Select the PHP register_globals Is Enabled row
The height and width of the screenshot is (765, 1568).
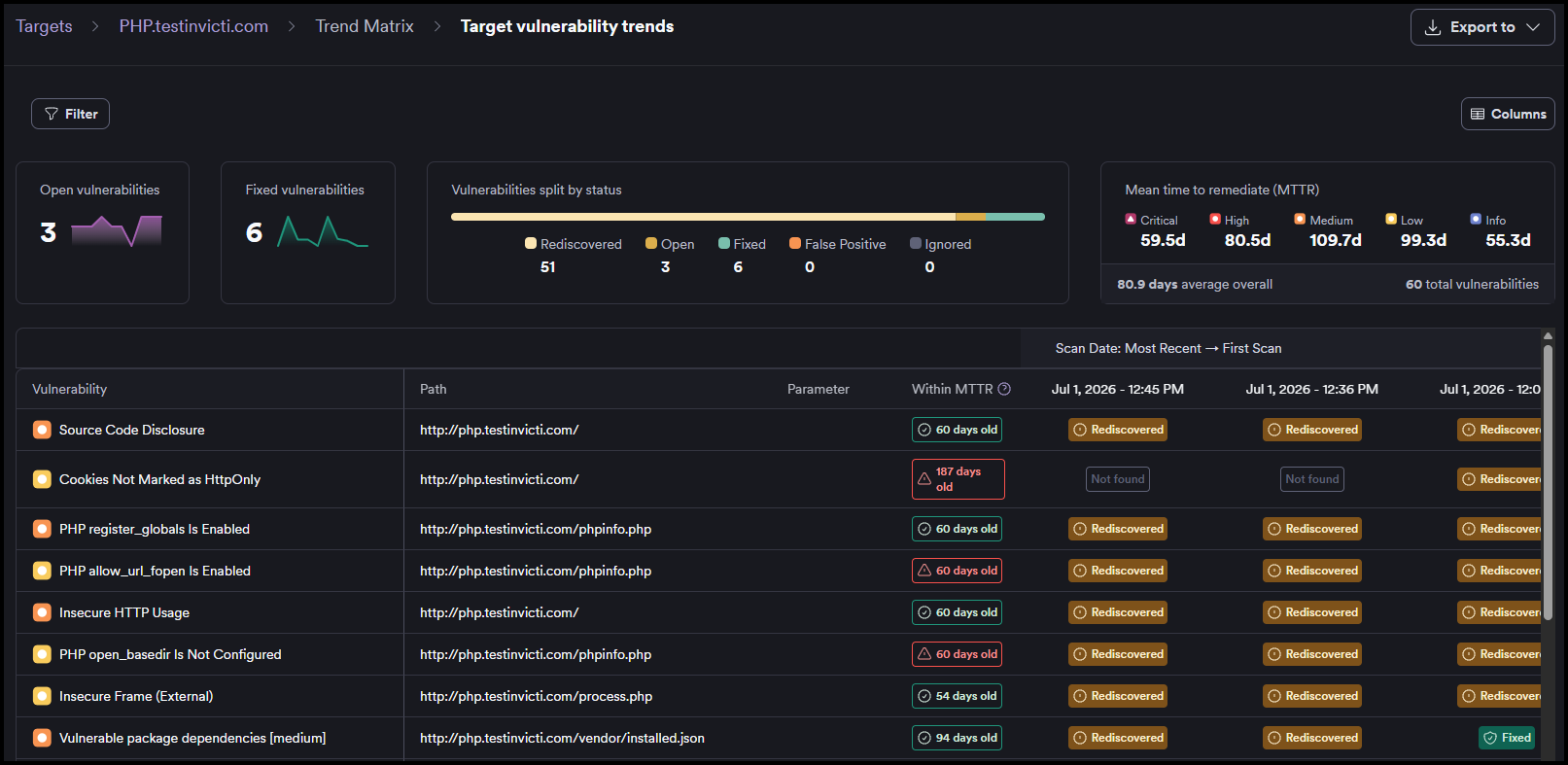pyautogui.click(x=779, y=529)
